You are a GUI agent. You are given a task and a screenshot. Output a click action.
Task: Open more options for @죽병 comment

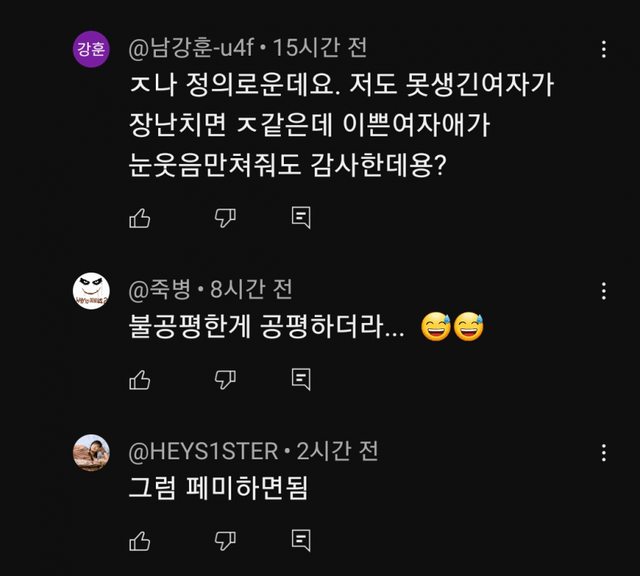(x=603, y=291)
